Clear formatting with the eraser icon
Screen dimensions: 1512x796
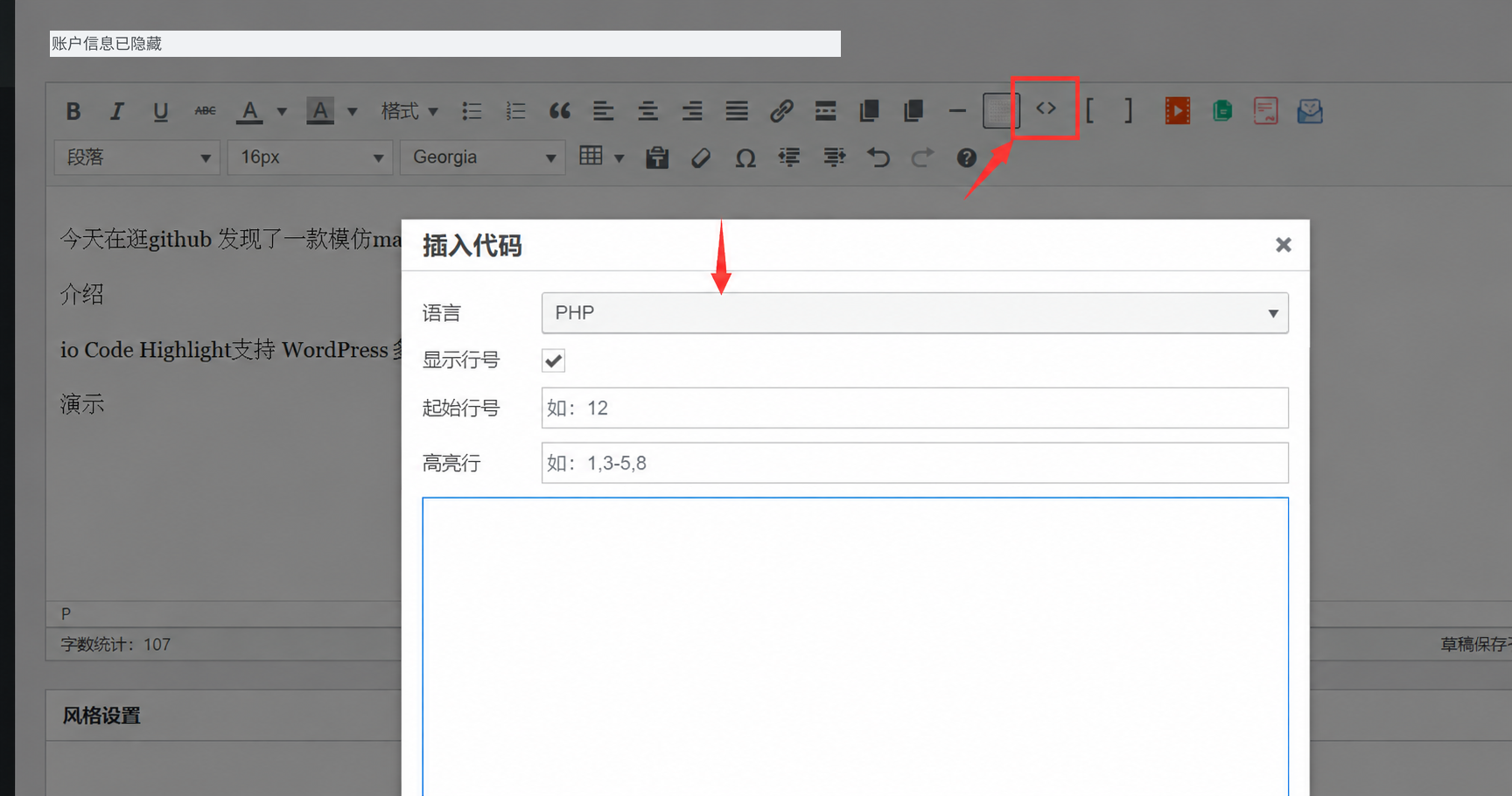click(701, 157)
